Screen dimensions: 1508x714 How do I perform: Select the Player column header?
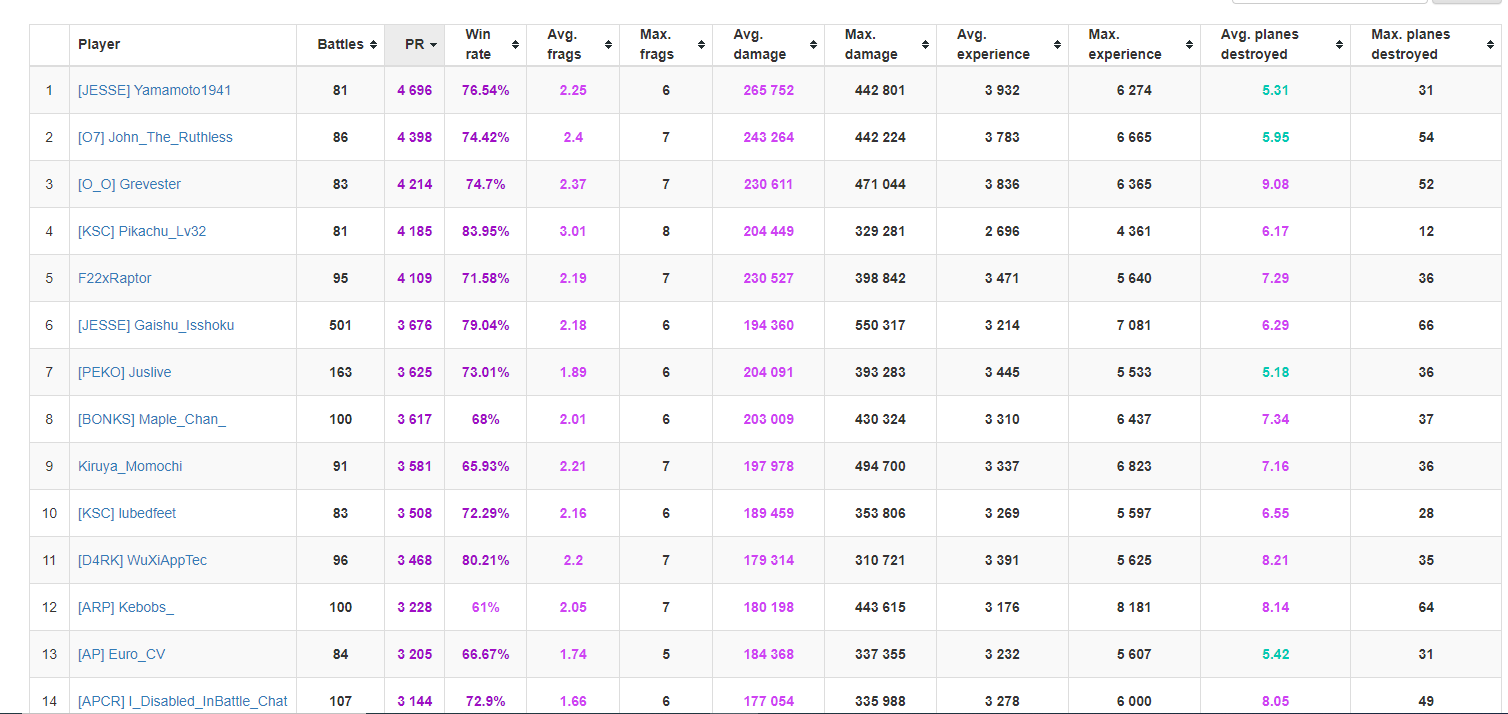click(99, 45)
